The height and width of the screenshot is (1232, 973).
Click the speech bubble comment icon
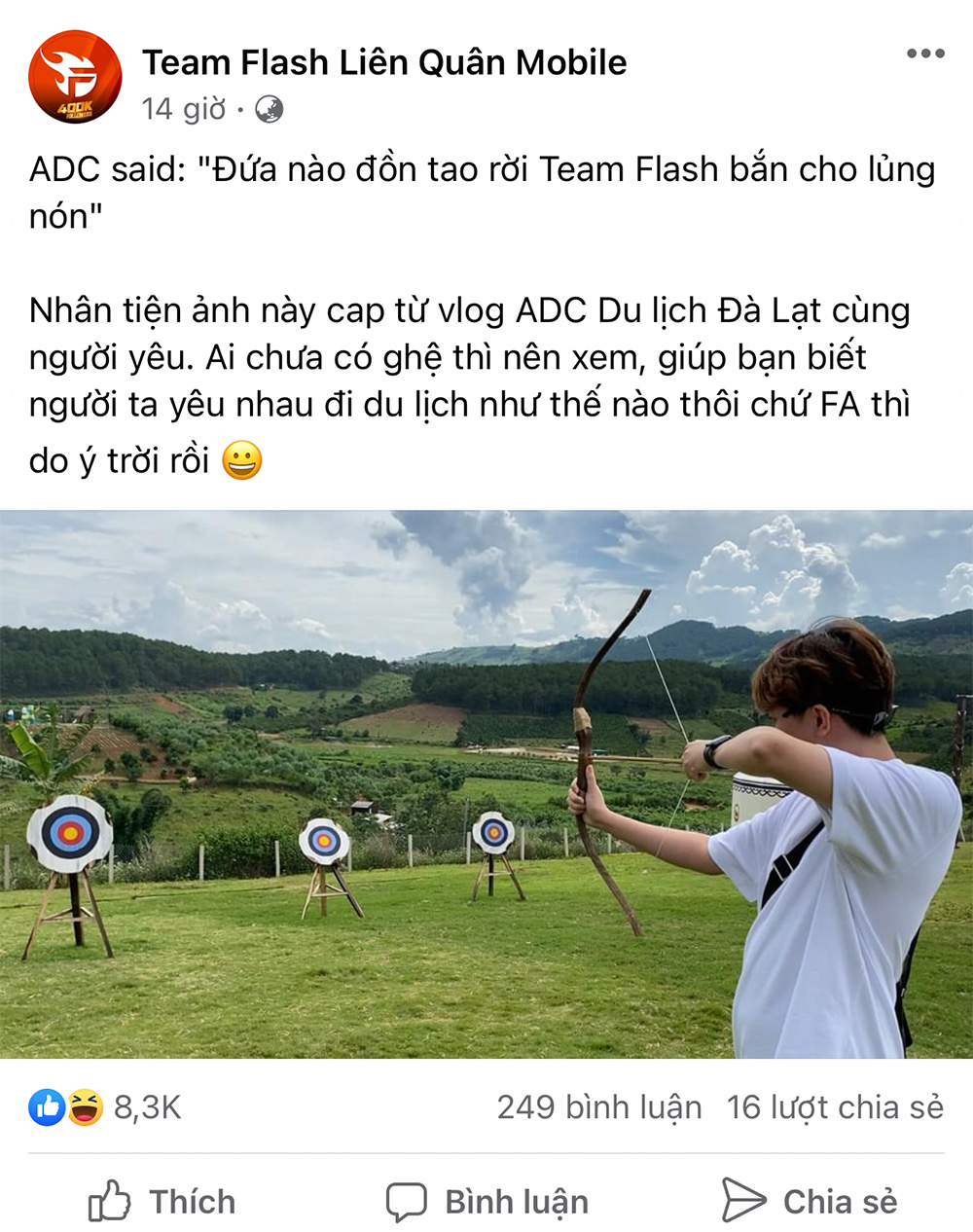(x=407, y=1202)
